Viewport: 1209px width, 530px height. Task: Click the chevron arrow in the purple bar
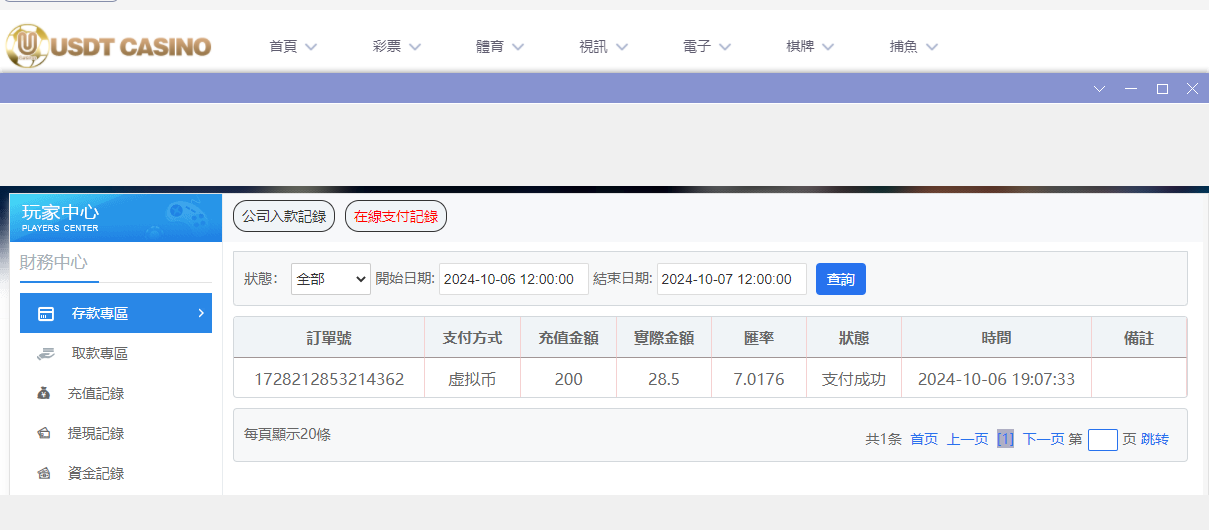1100,89
